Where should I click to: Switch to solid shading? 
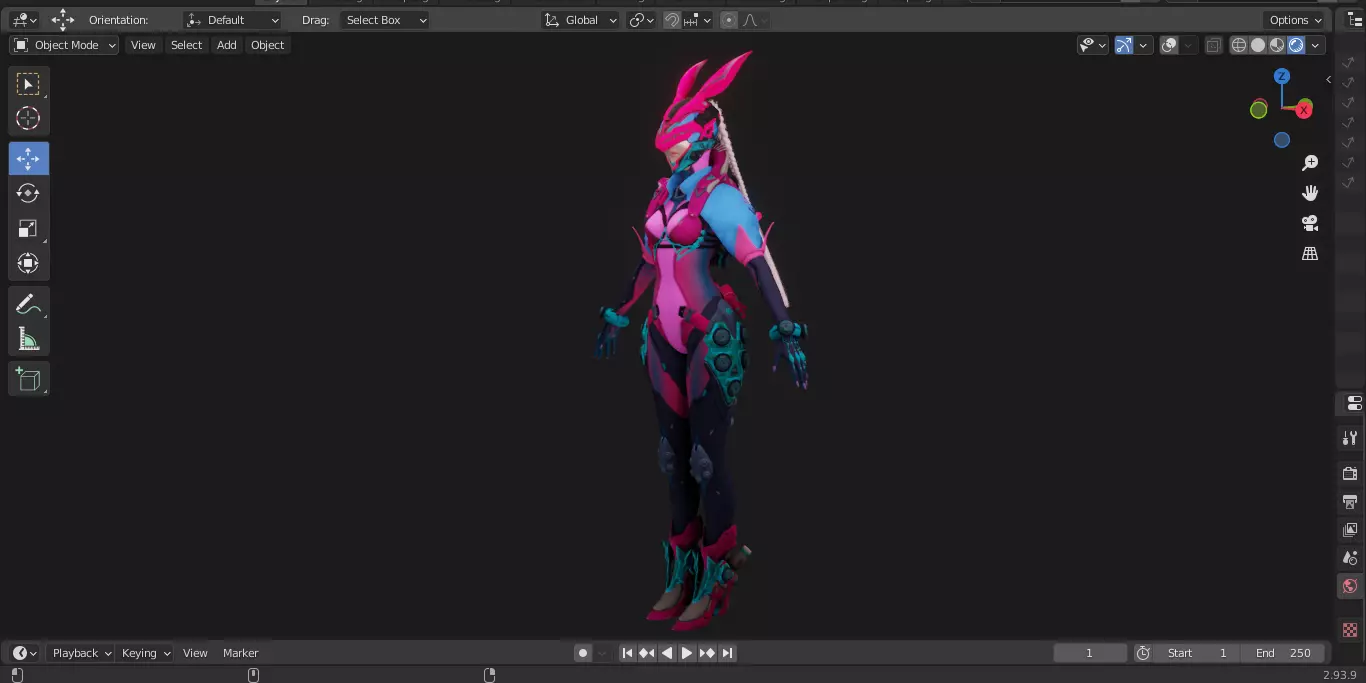pos(1258,45)
